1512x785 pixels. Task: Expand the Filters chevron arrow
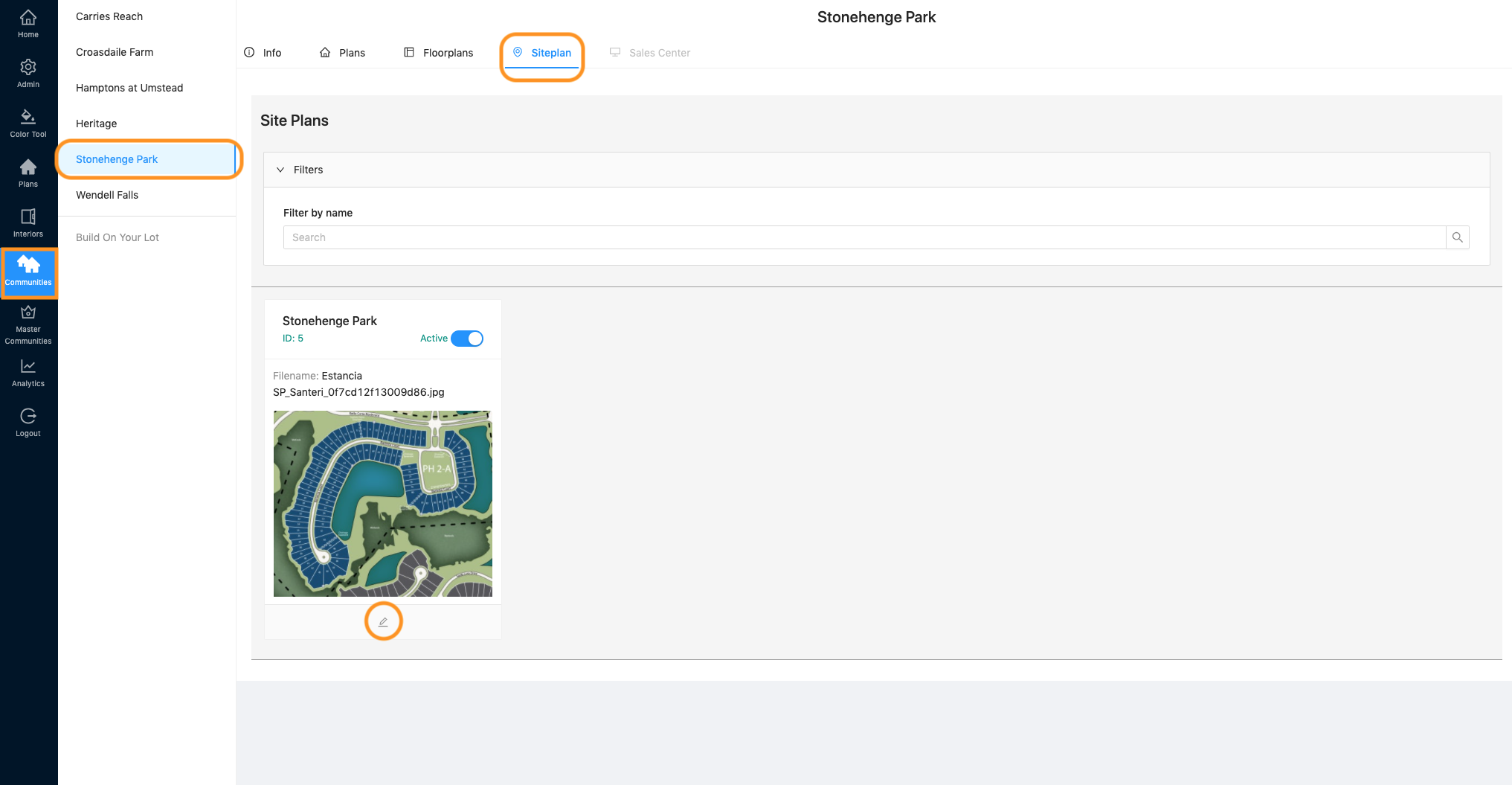click(x=280, y=170)
